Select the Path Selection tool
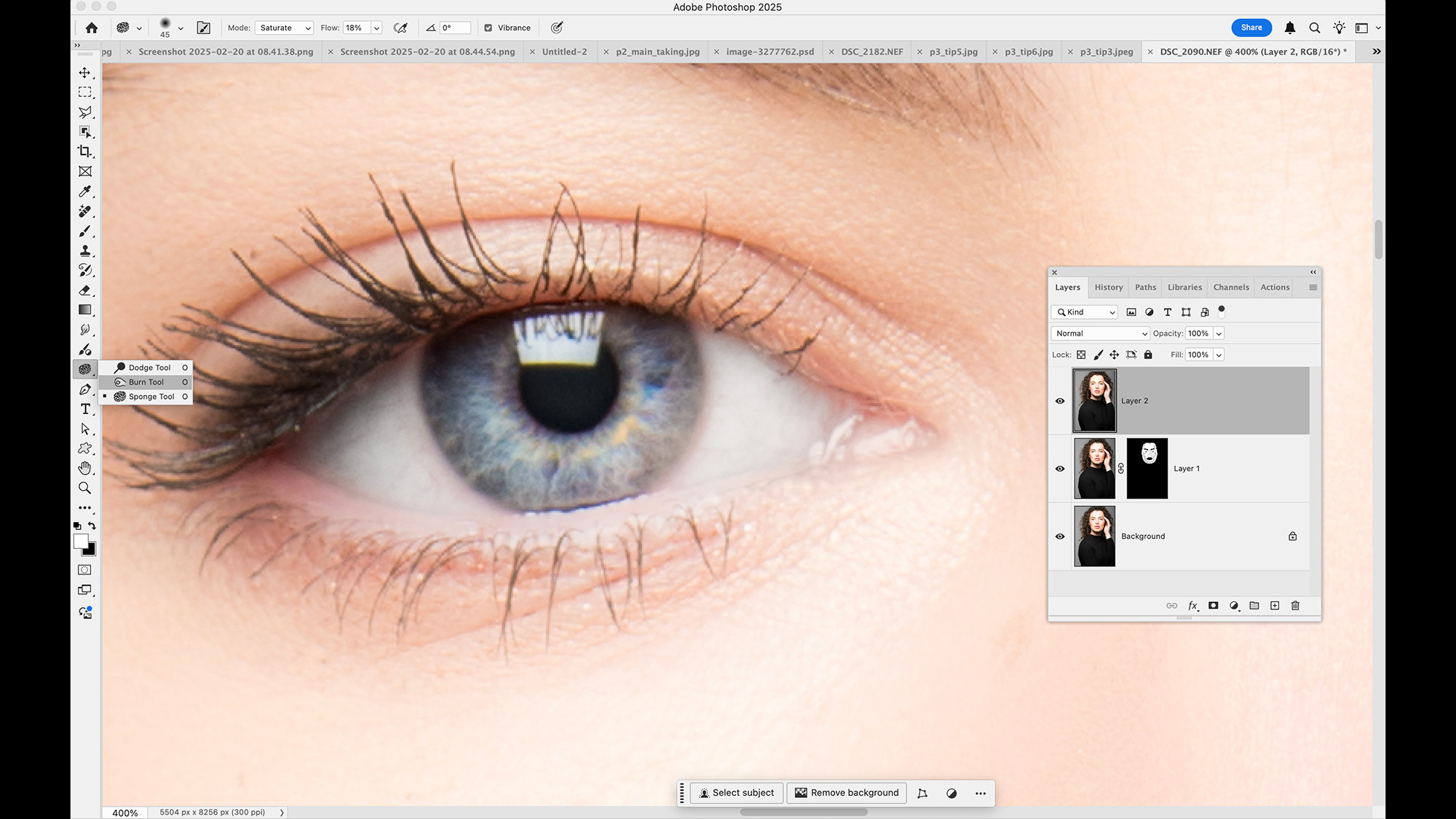 [85, 429]
